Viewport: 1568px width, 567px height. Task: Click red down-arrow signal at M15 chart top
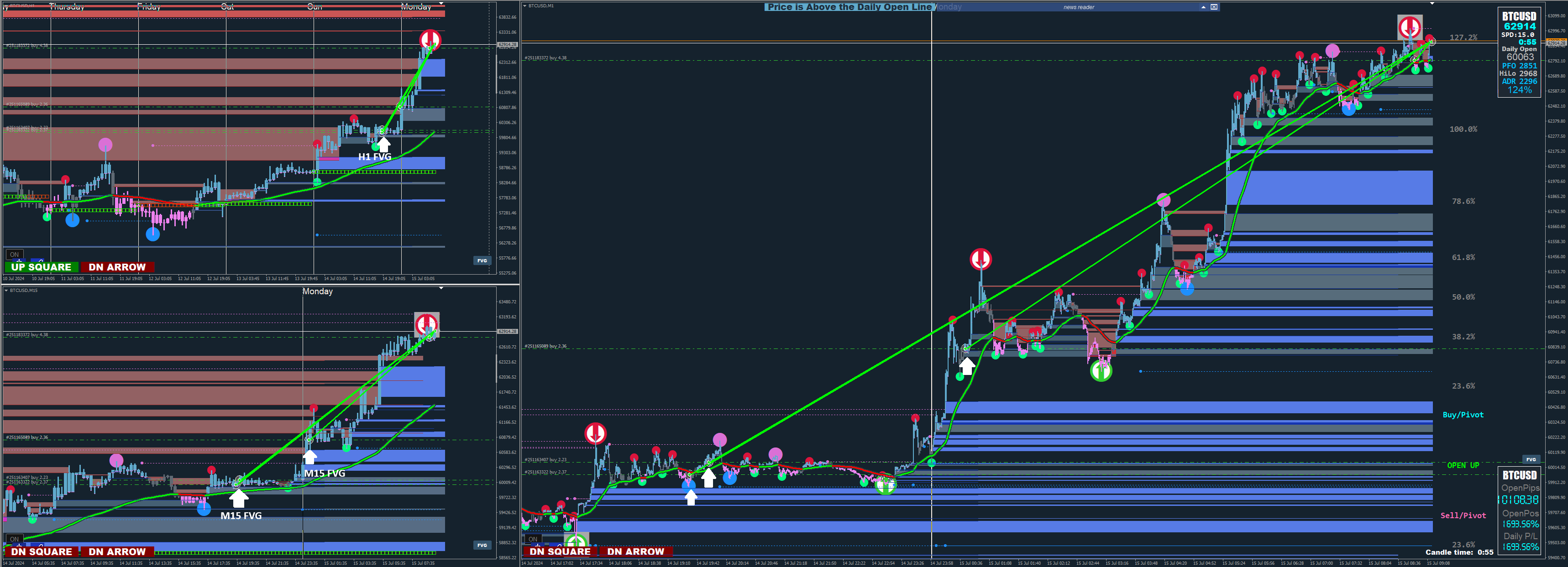point(426,324)
